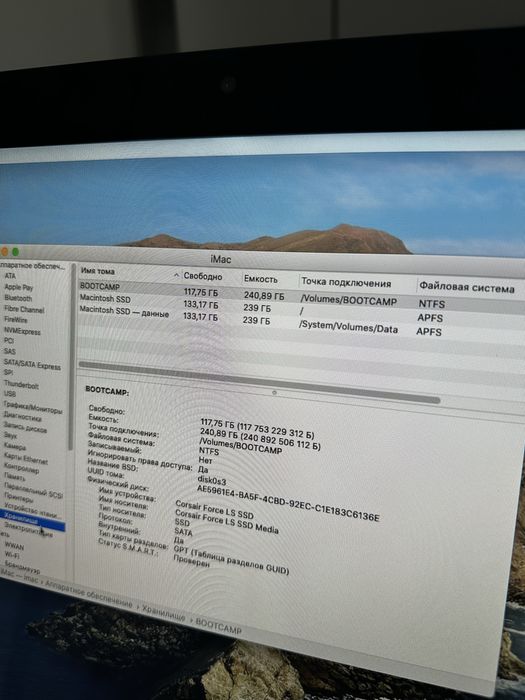
Task: Click the SATA protocol value
Action: click(x=183, y=532)
